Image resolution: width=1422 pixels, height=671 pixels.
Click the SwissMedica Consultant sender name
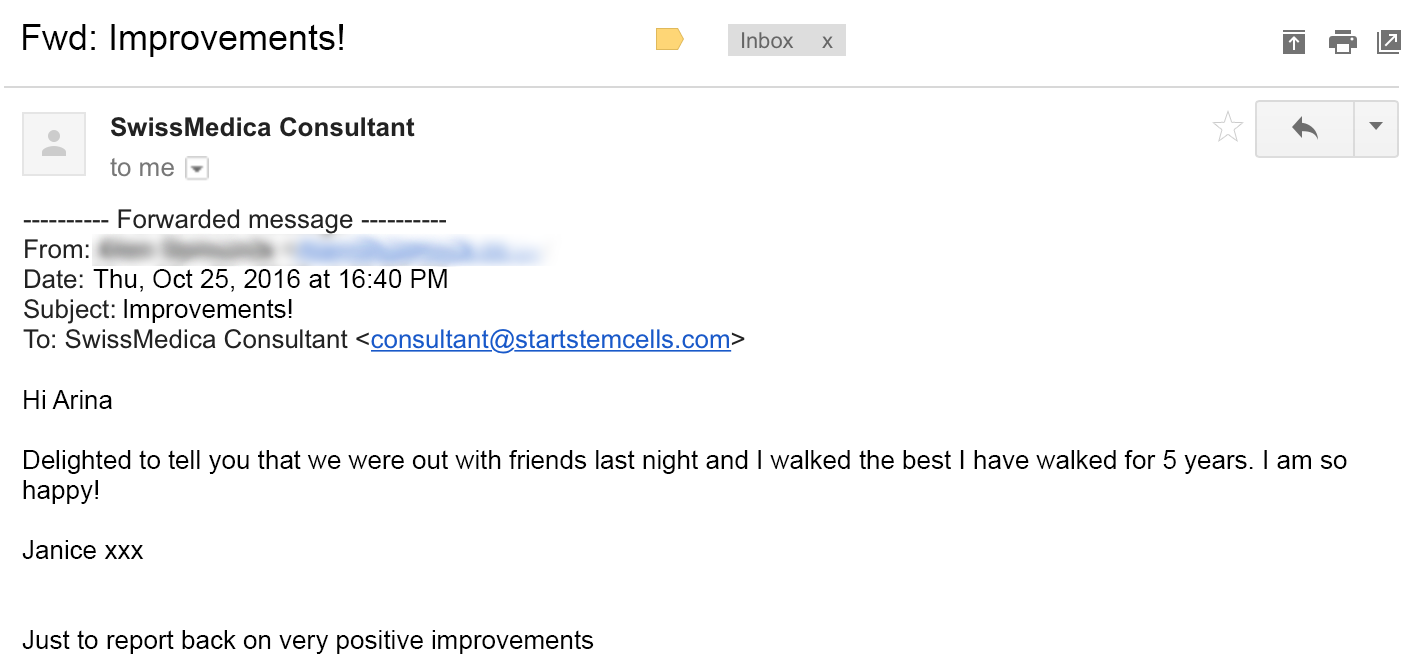(262, 128)
